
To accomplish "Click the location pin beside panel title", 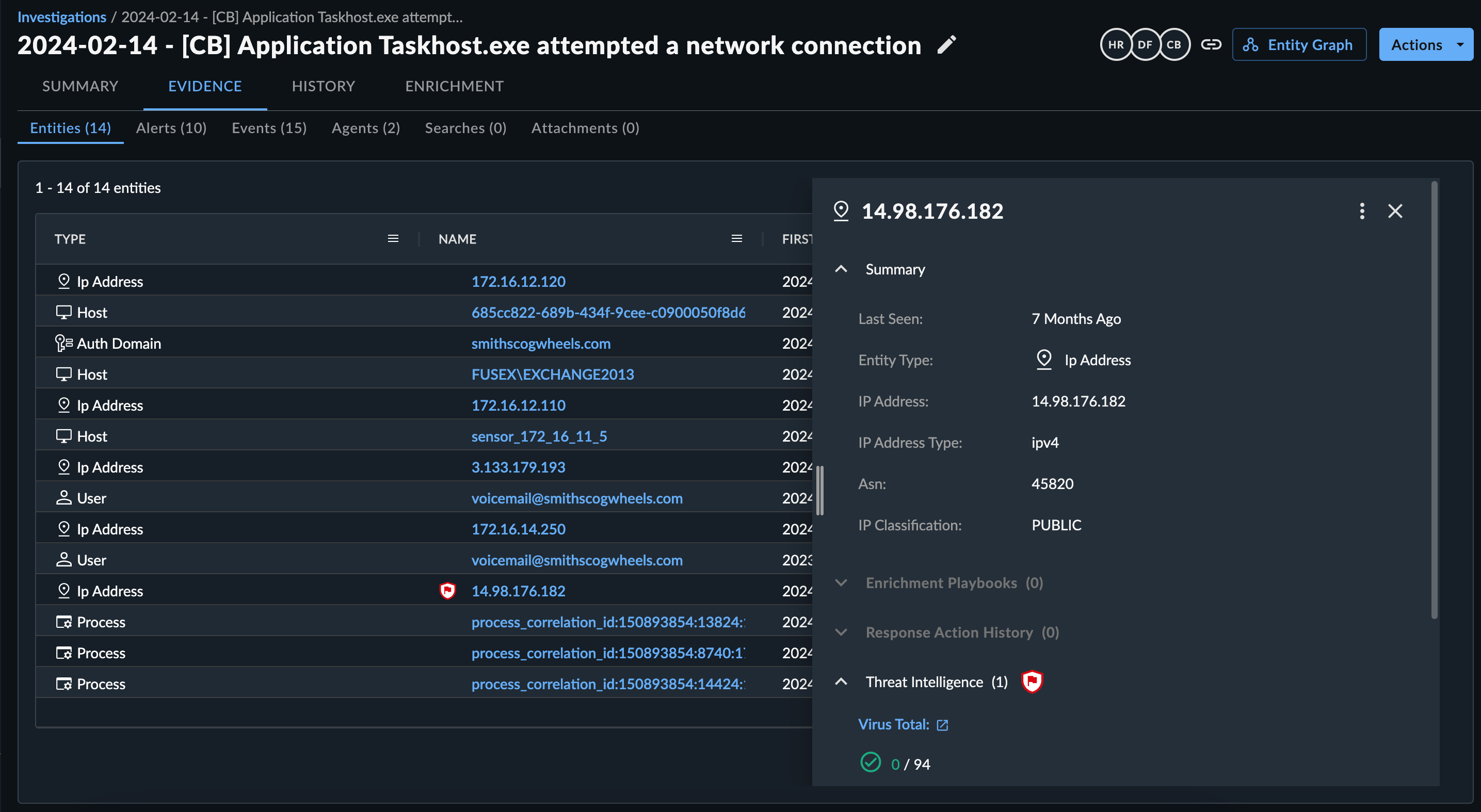I will coord(841,211).
